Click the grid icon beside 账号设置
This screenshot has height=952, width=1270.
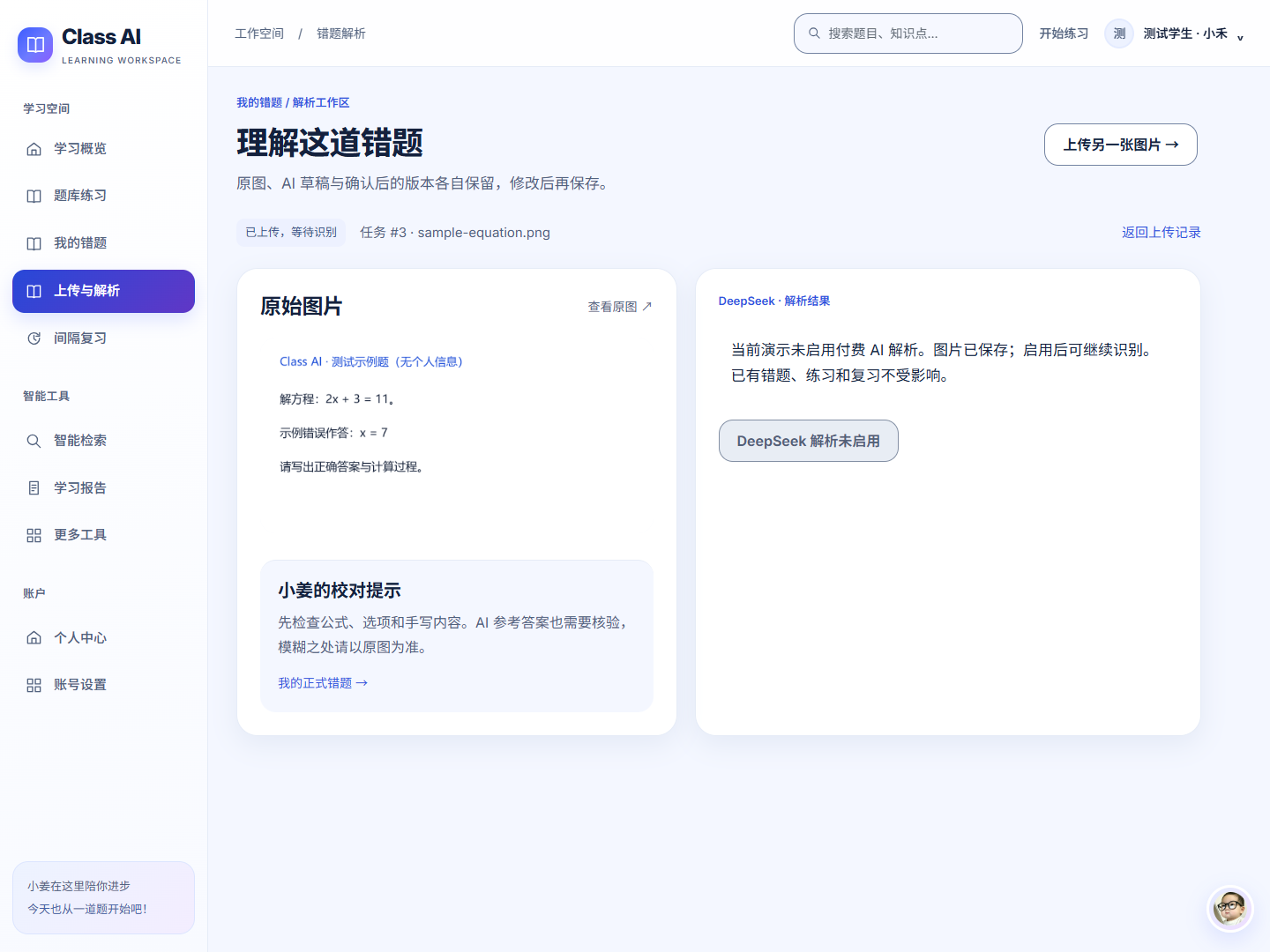(34, 685)
